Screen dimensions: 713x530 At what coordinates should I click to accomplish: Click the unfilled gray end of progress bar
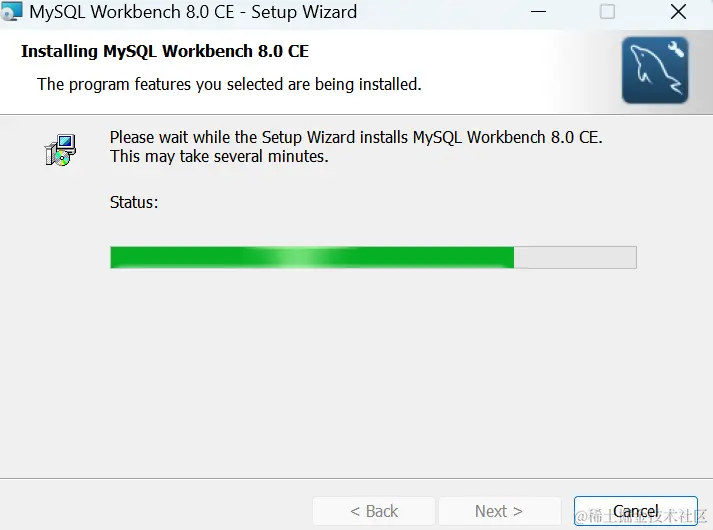coord(575,257)
